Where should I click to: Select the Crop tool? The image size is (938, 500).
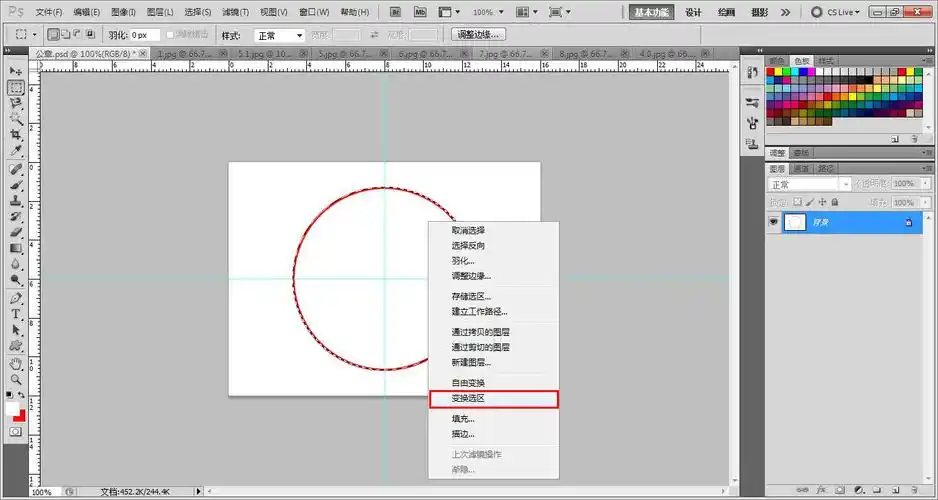16,136
